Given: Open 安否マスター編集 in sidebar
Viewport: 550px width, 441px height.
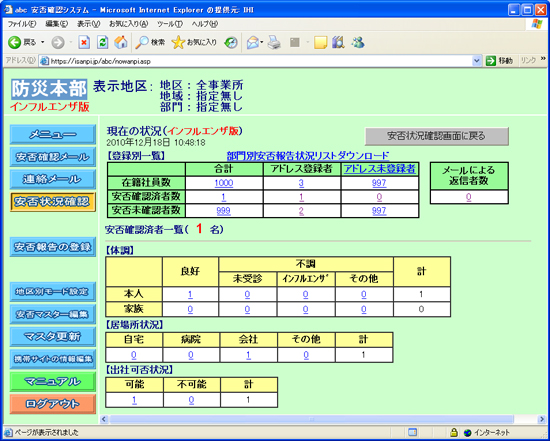Looking at the screenshot, I should [x=53, y=314].
